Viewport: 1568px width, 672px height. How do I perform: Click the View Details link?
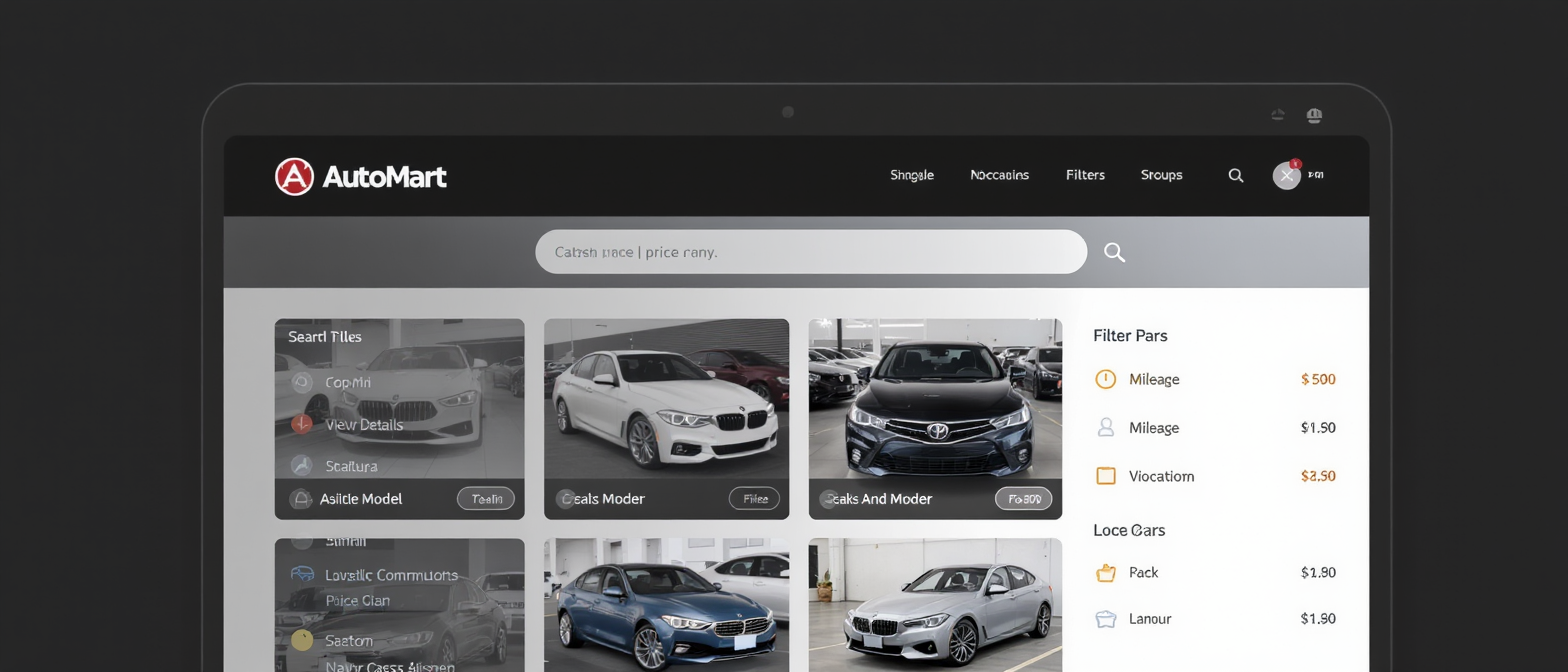point(364,425)
